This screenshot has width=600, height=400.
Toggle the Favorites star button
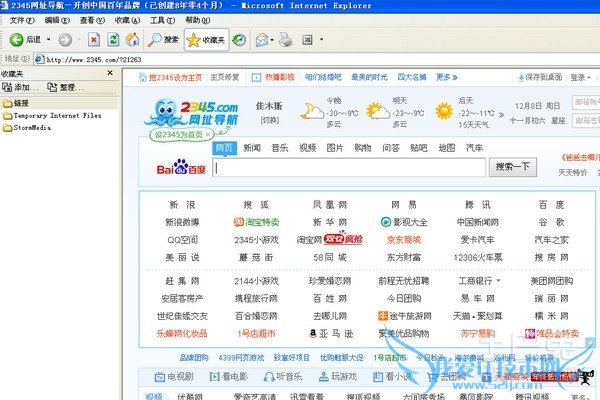click(206, 39)
